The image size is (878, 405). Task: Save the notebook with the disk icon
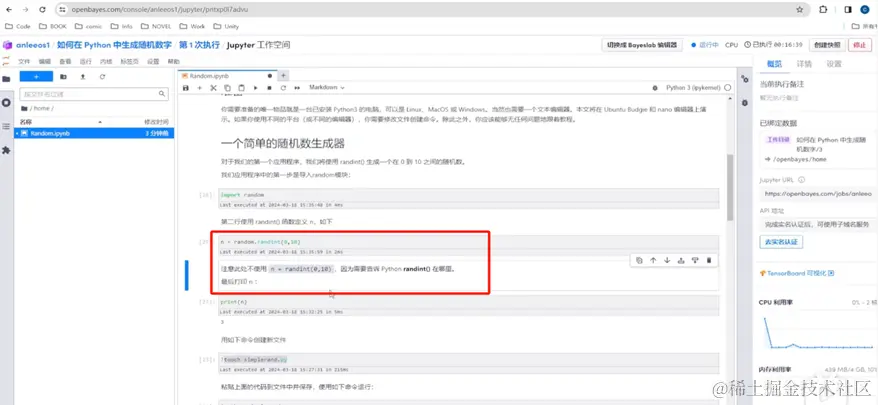(x=186, y=88)
